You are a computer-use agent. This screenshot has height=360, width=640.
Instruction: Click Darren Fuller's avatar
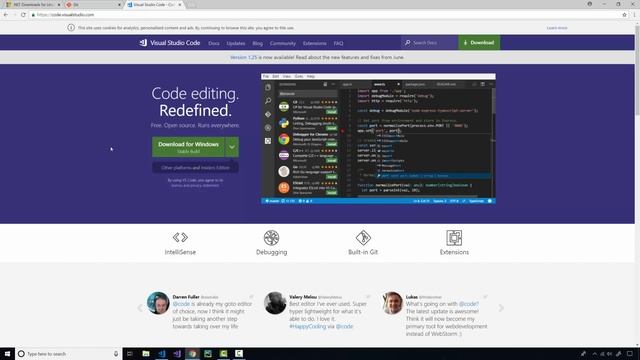tap(158, 303)
